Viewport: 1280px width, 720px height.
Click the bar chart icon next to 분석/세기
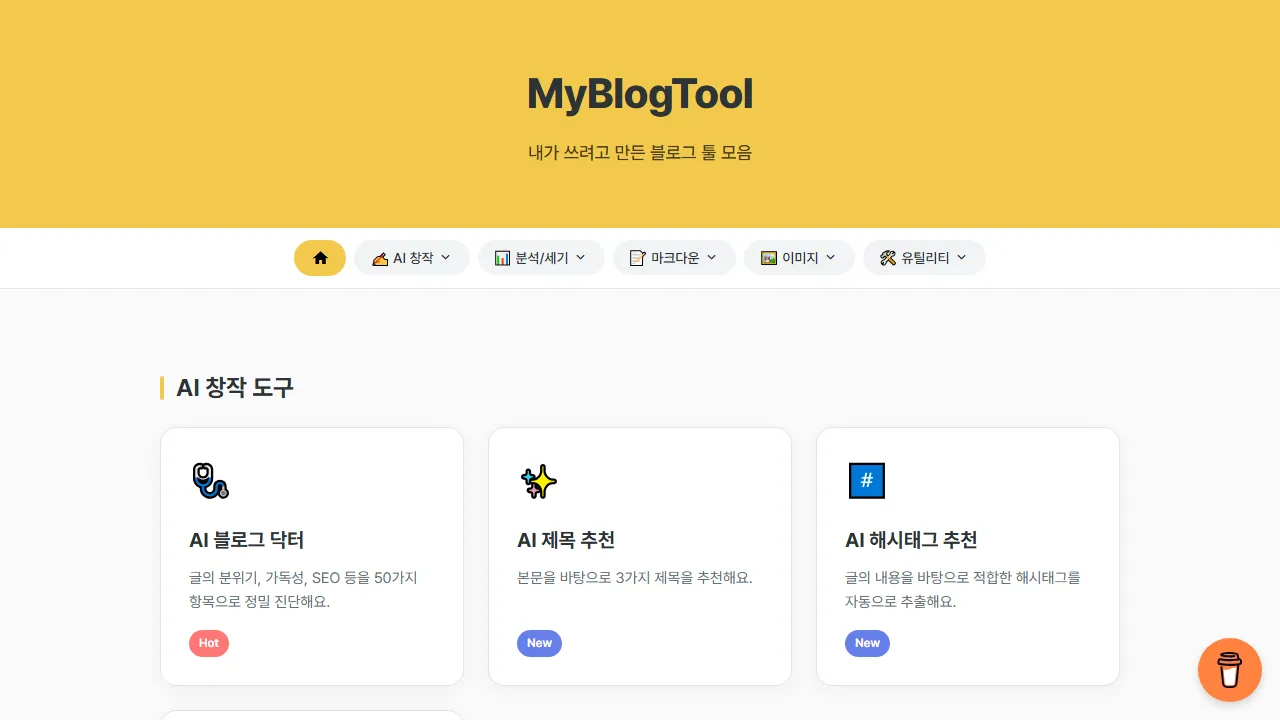[x=502, y=257]
